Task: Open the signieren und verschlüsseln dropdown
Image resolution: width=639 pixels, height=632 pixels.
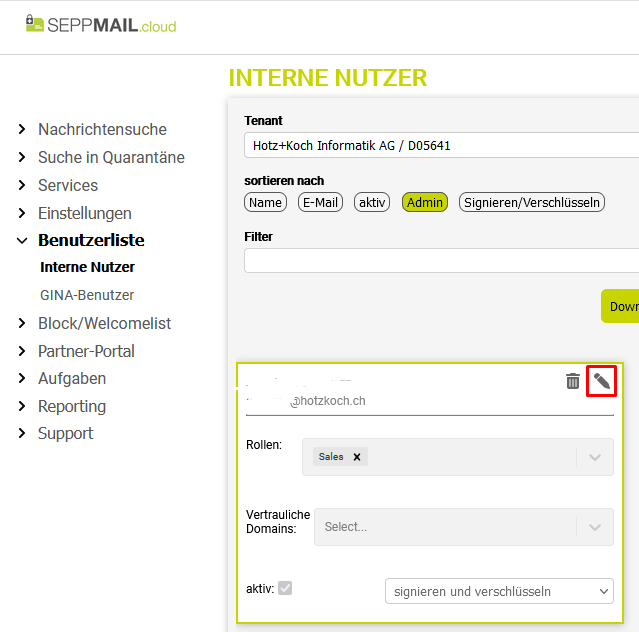Action: [499, 591]
